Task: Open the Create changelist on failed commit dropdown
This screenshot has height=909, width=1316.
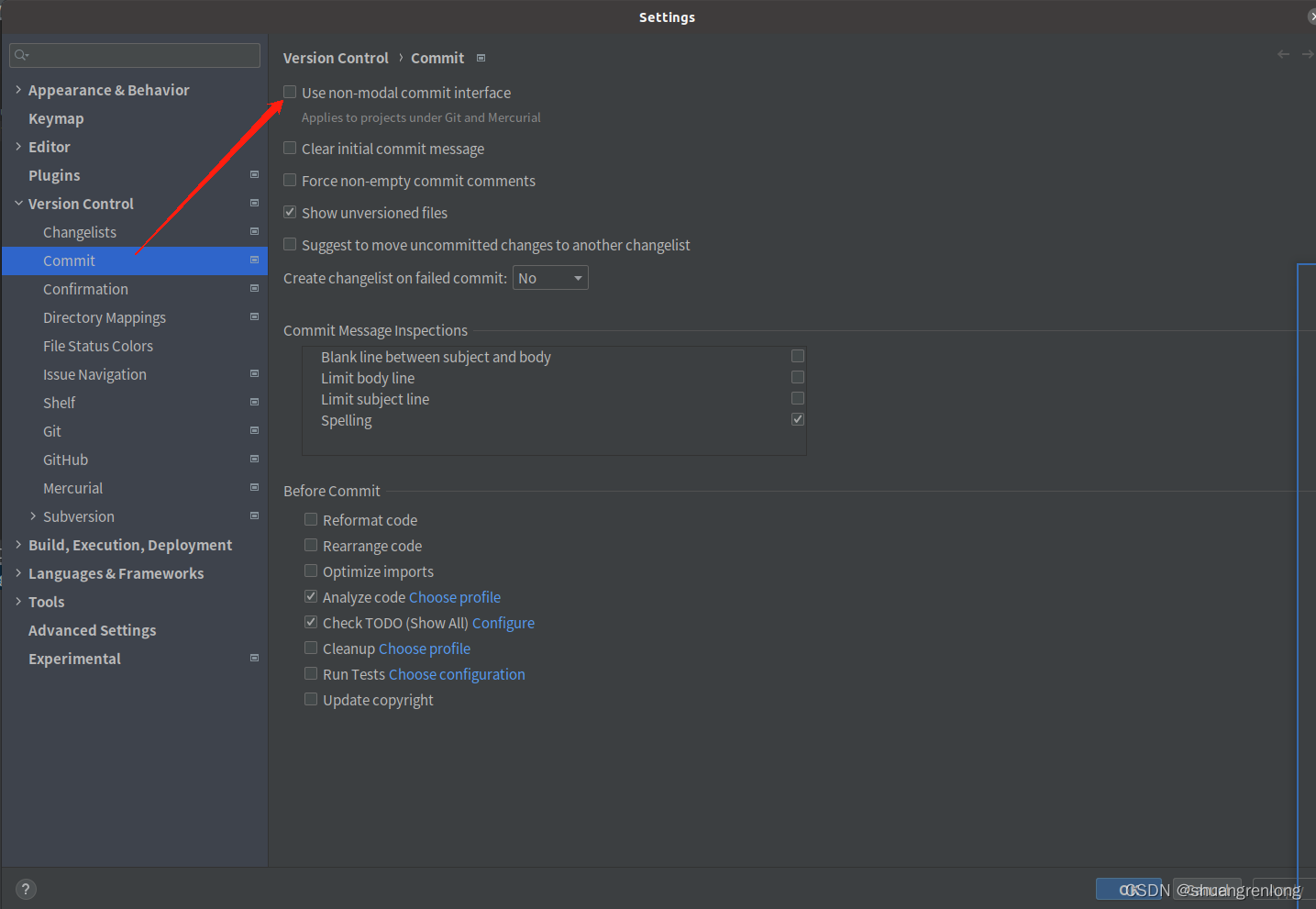Action: tap(549, 277)
